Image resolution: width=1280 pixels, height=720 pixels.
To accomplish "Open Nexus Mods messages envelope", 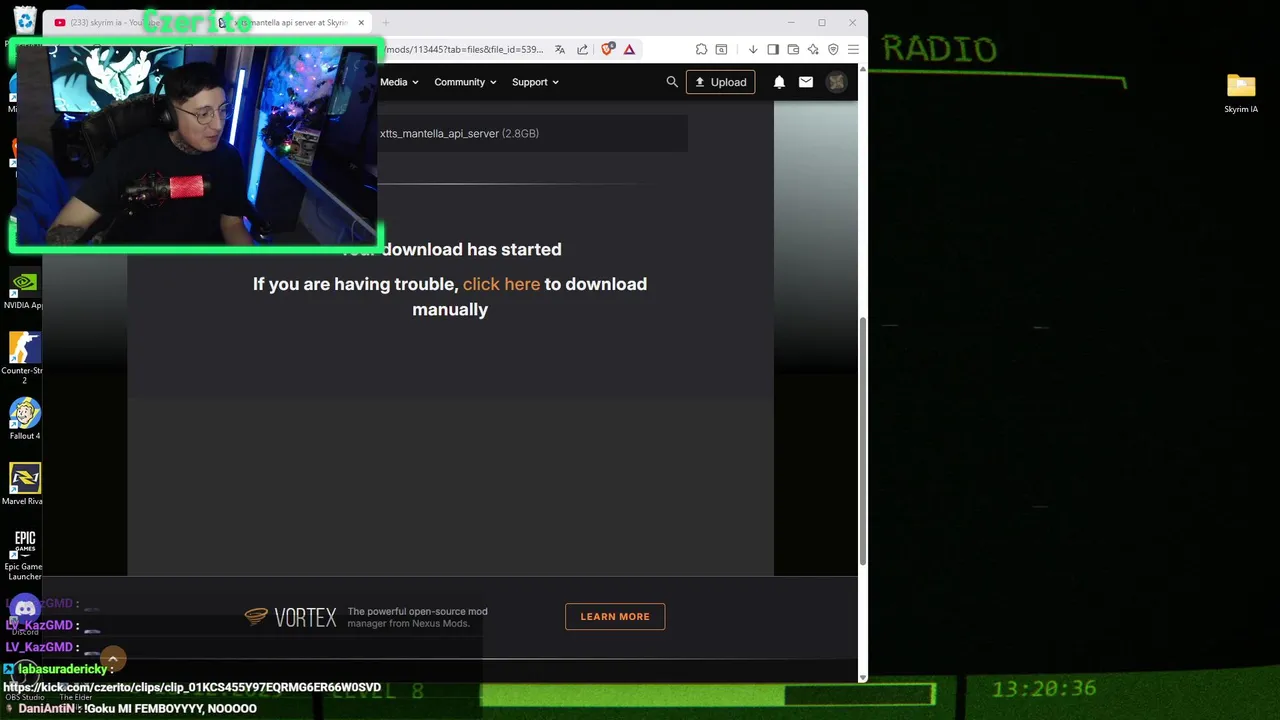I will (x=806, y=82).
